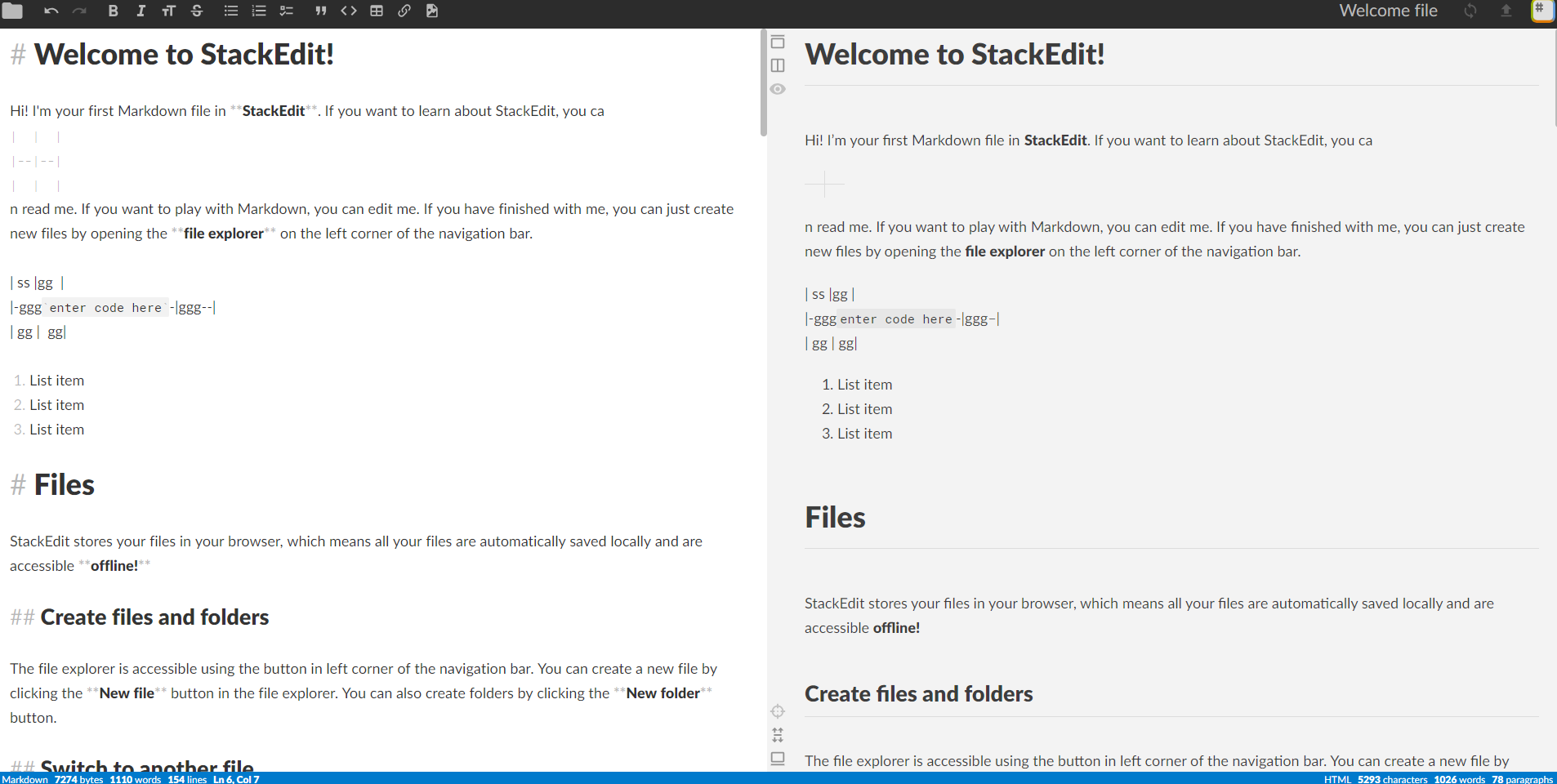Toggle the status bar visibility

[x=777, y=759]
